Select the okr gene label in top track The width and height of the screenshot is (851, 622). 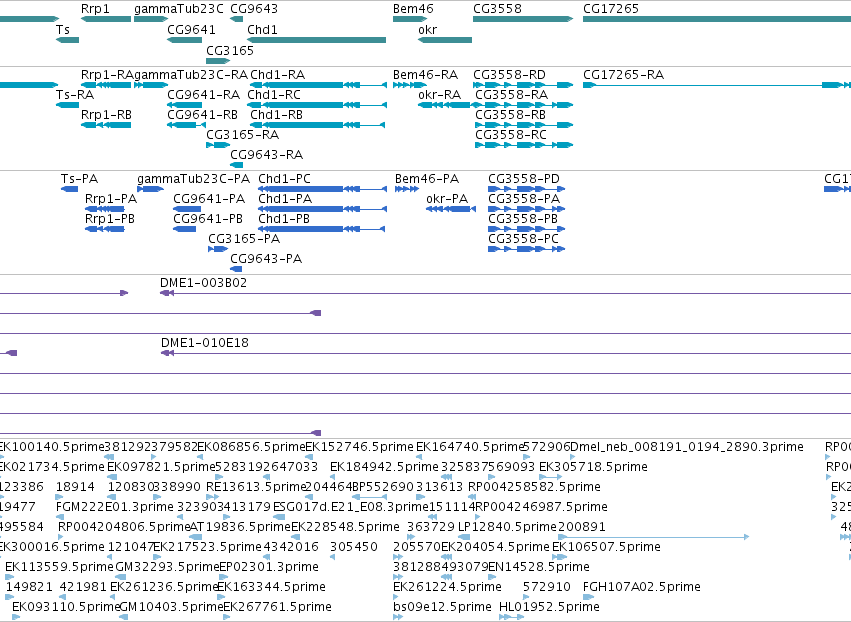pos(428,29)
